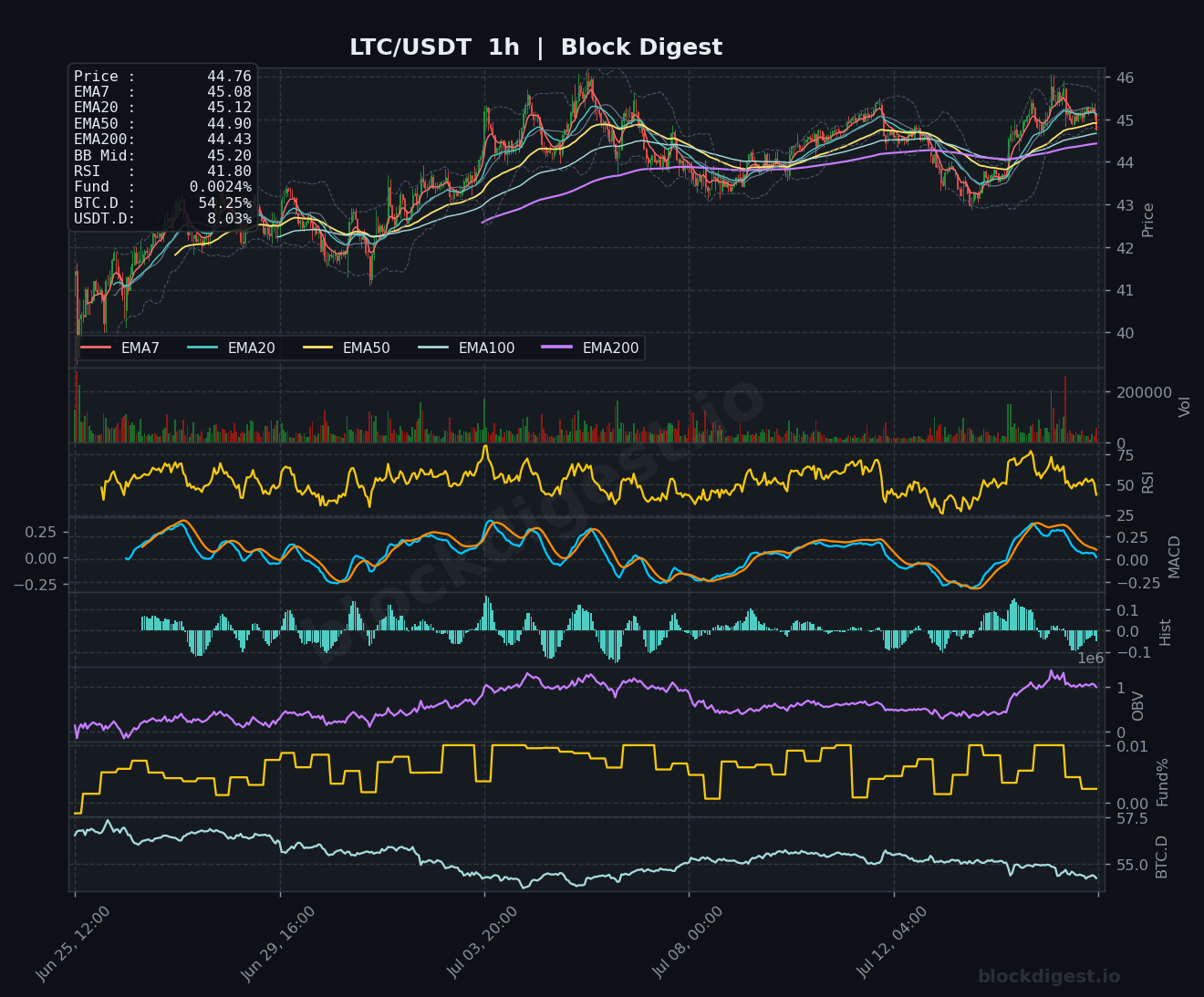Click the Hist axis label

[1166, 632]
